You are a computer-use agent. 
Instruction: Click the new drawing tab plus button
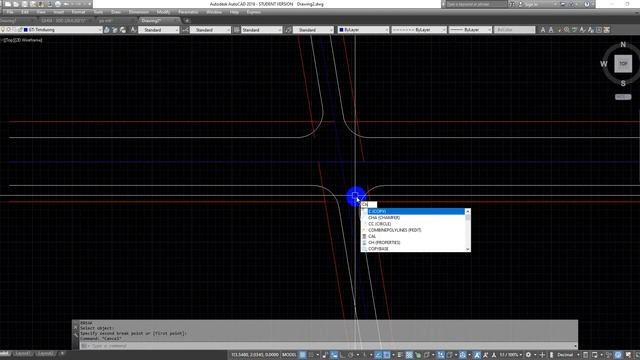pyautogui.click(x=187, y=20)
